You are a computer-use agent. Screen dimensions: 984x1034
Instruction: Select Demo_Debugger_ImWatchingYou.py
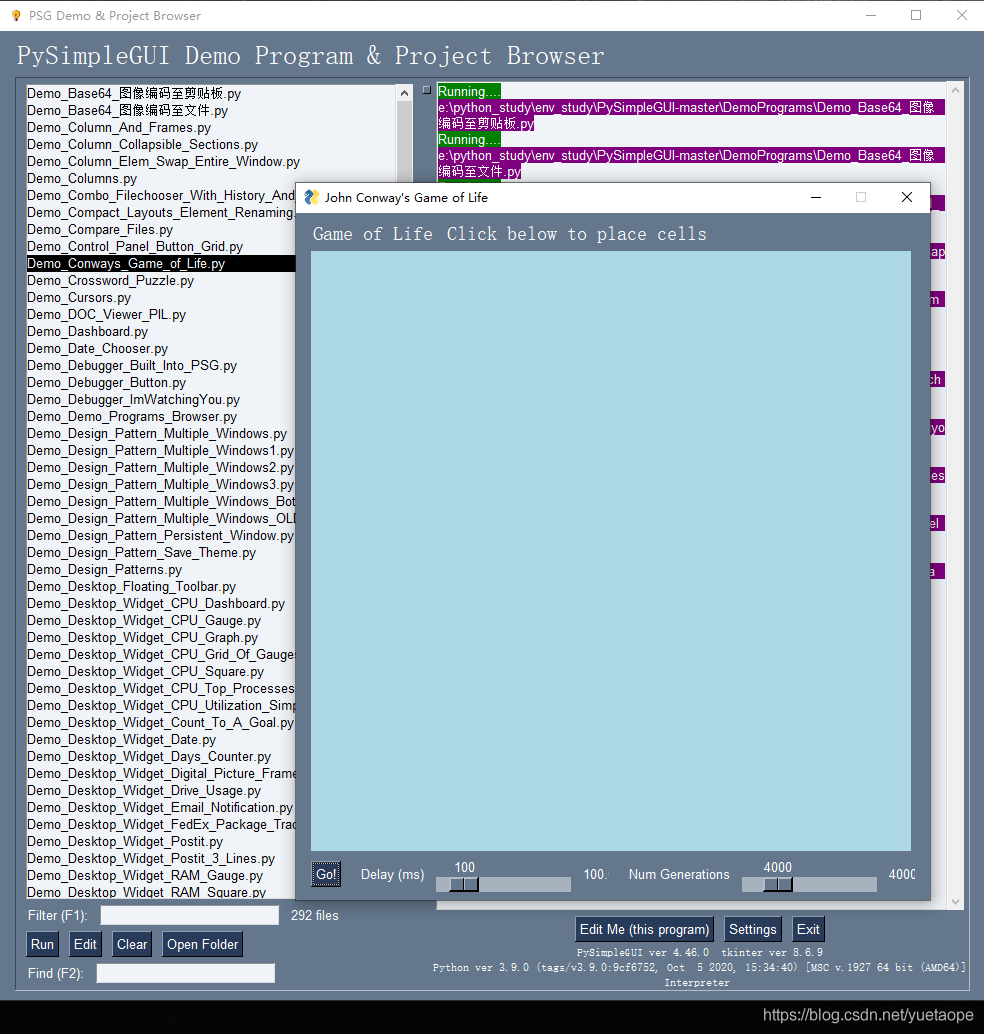click(133, 400)
